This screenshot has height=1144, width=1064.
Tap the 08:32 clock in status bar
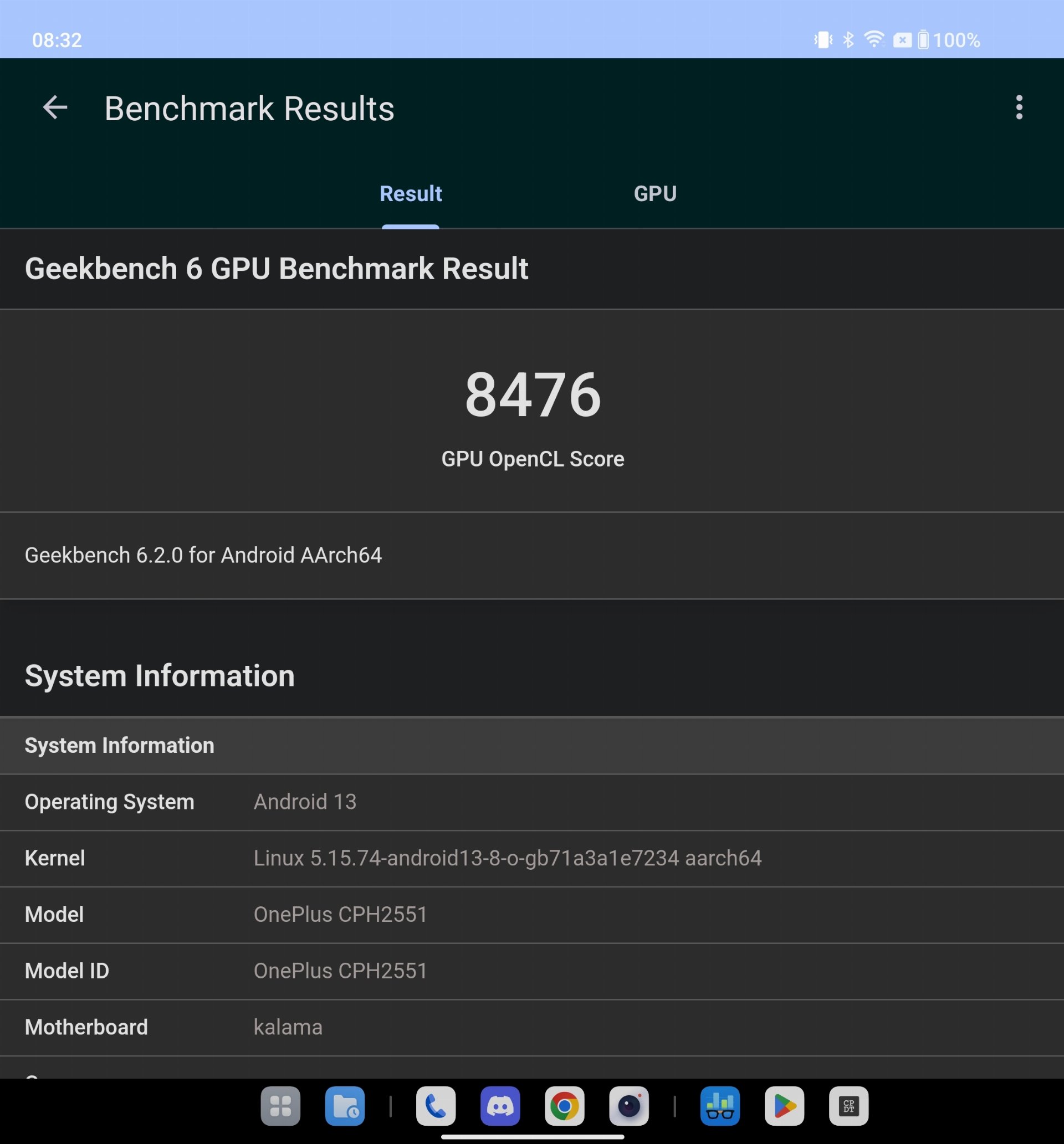coord(57,40)
